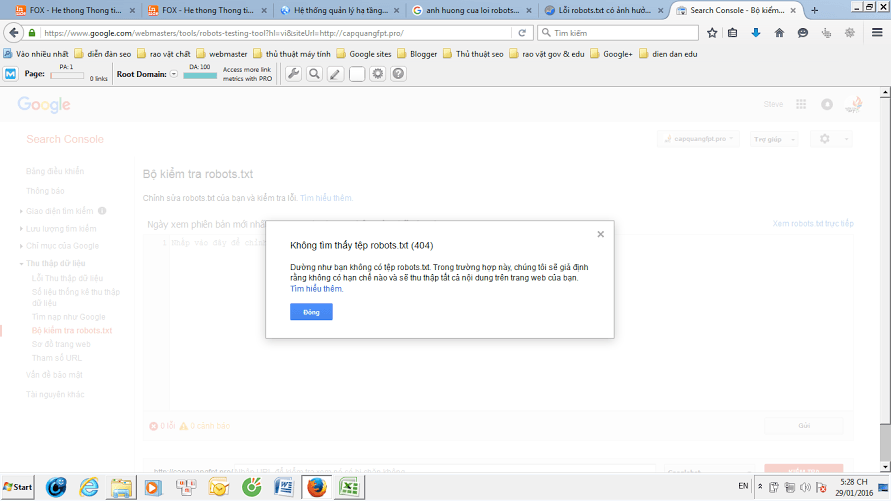Open Blogger bookmark folder
The width and height of the screenshot is (891, 501).
417,54
